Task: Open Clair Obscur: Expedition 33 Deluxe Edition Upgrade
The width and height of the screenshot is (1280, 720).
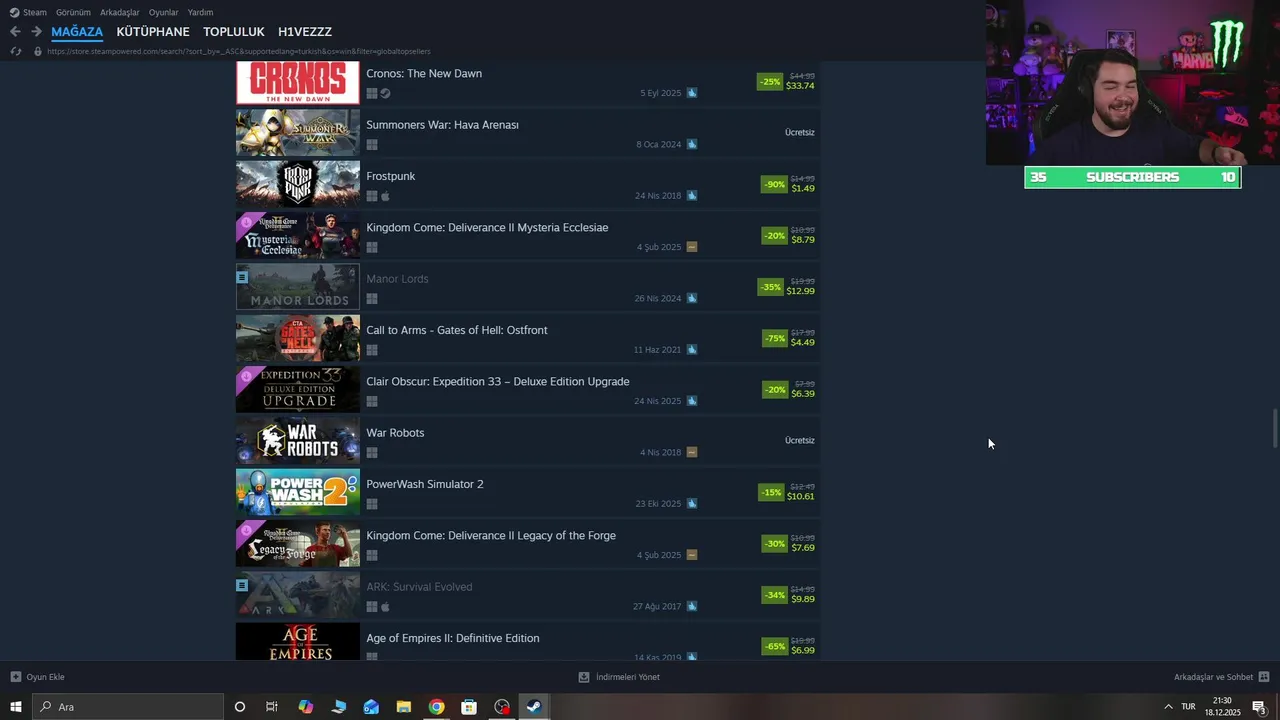Action: 528,389
